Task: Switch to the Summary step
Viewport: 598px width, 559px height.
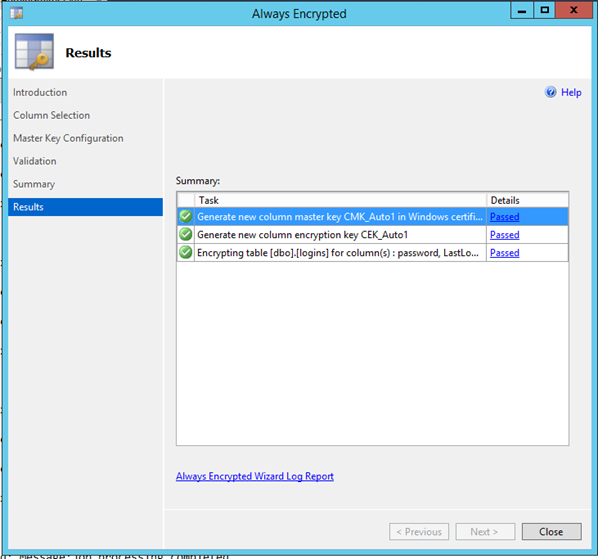Action: pyautogui.click(x=34, y=184)
